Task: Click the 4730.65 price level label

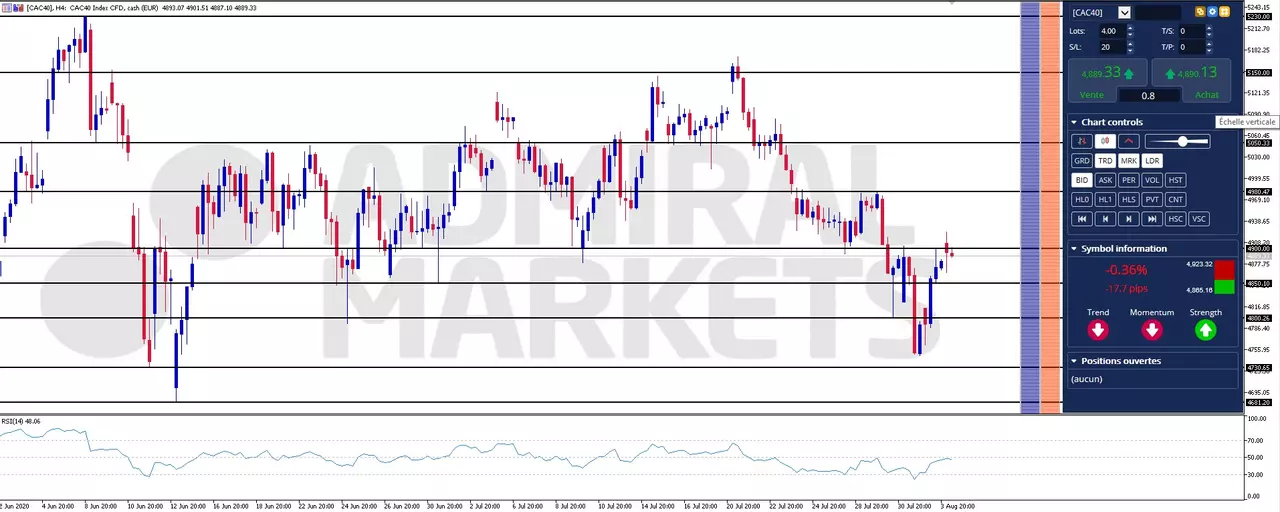Action: (1258, 367)
